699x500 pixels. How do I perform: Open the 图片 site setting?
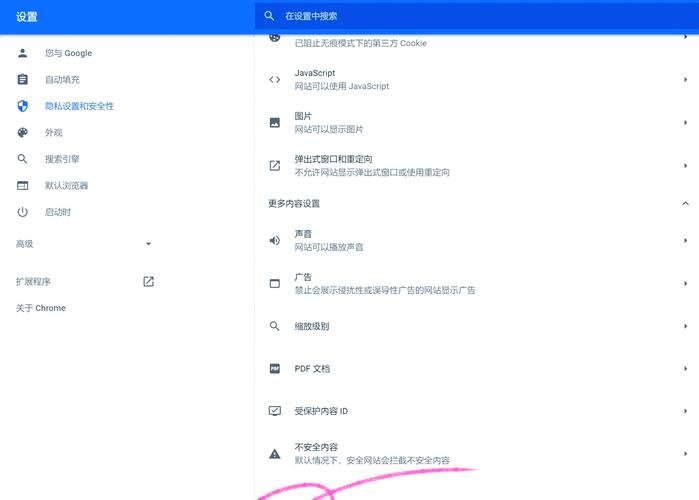pyautogui.click(x=477, y=123)
